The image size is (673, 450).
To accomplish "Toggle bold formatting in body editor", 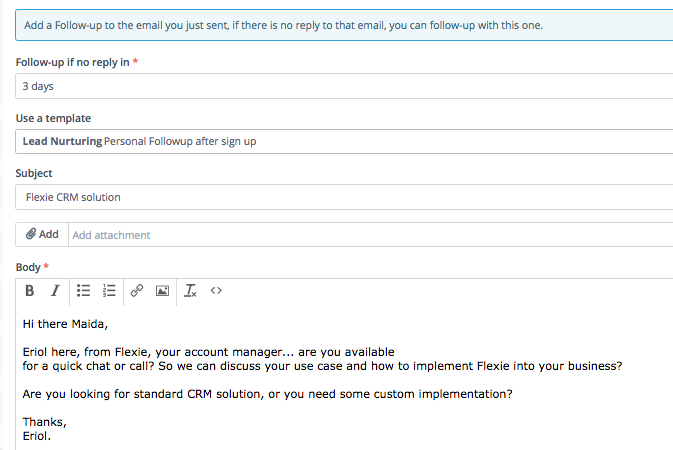I will click(30, 291).
